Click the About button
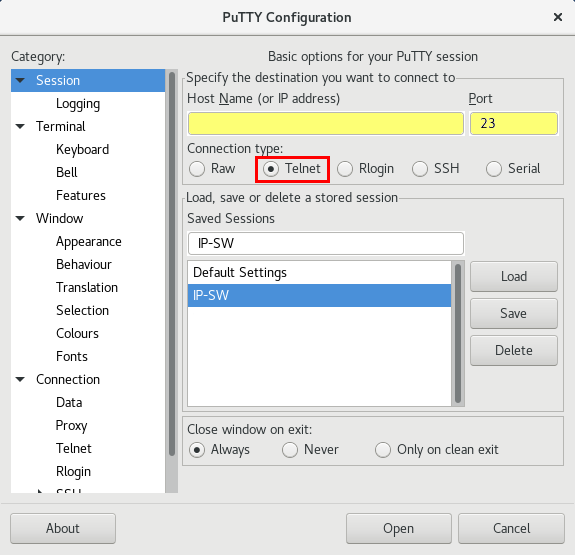The image size is (575, 555). 63,529
